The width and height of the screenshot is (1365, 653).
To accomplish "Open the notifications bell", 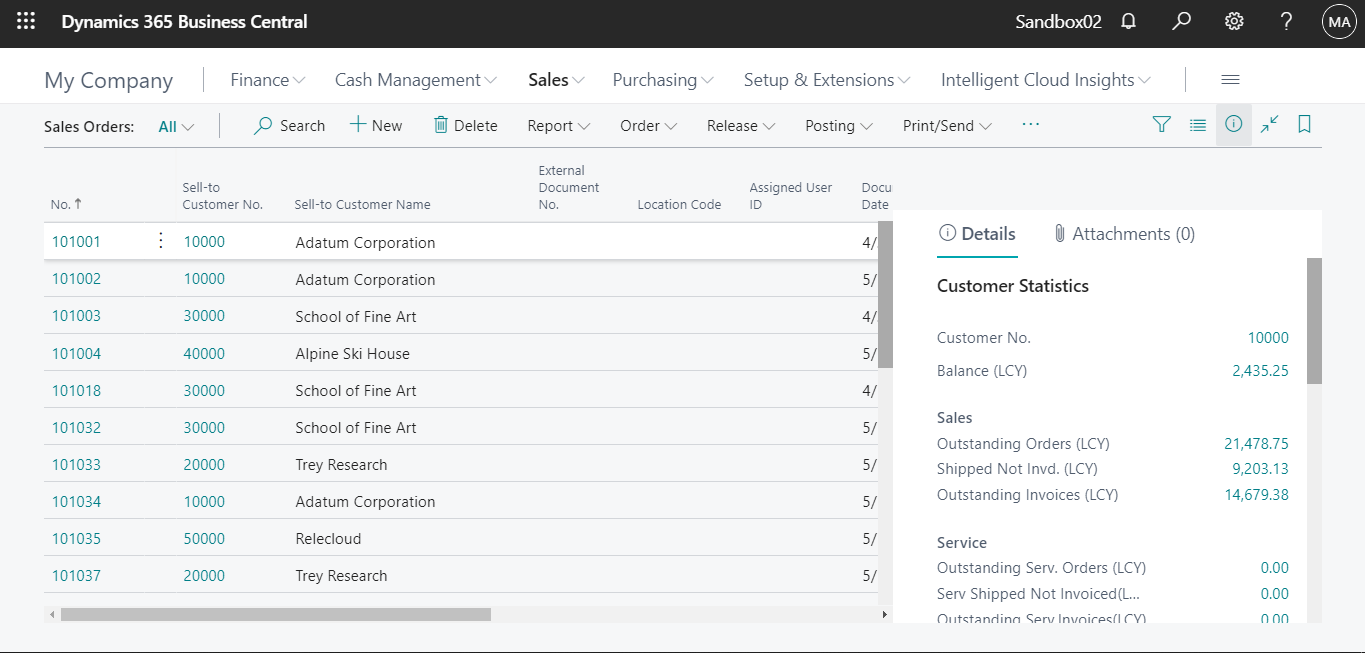I will (1128, 21).
